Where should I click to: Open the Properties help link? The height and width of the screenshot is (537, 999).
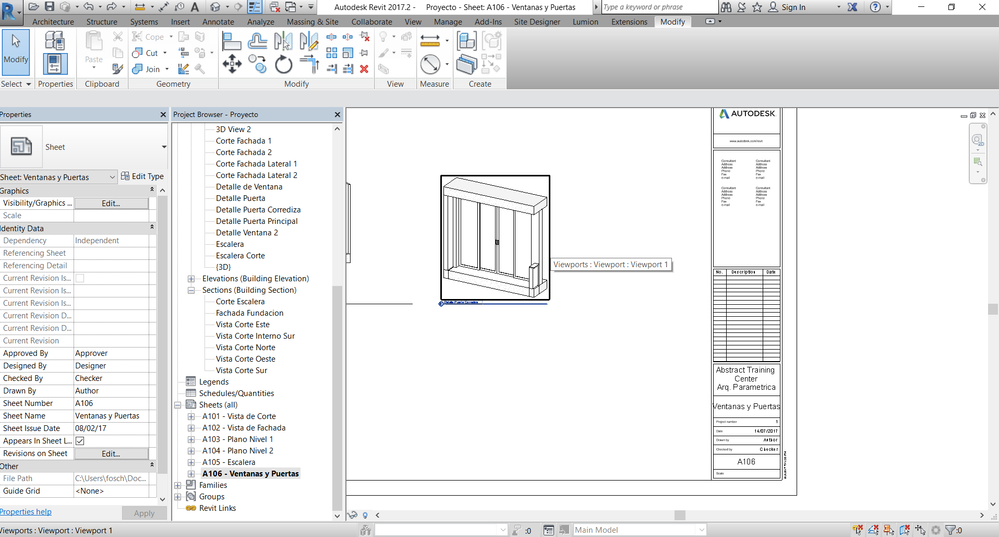click(x=26, y=512)
